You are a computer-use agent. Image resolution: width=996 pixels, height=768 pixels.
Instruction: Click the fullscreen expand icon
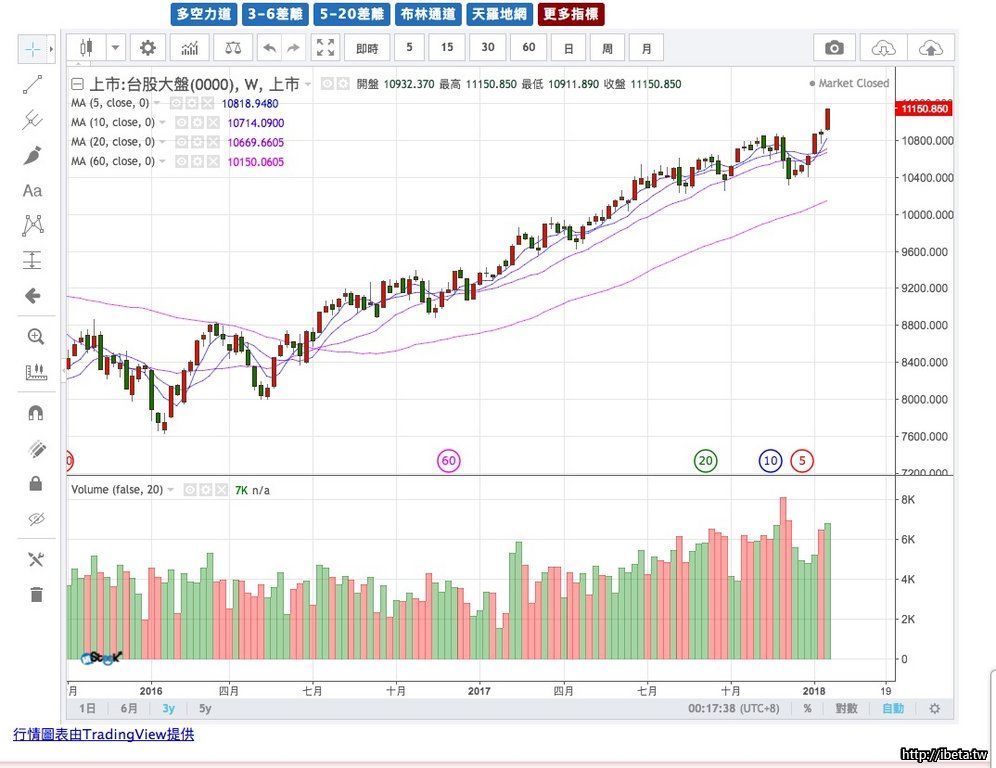point(325,48)
